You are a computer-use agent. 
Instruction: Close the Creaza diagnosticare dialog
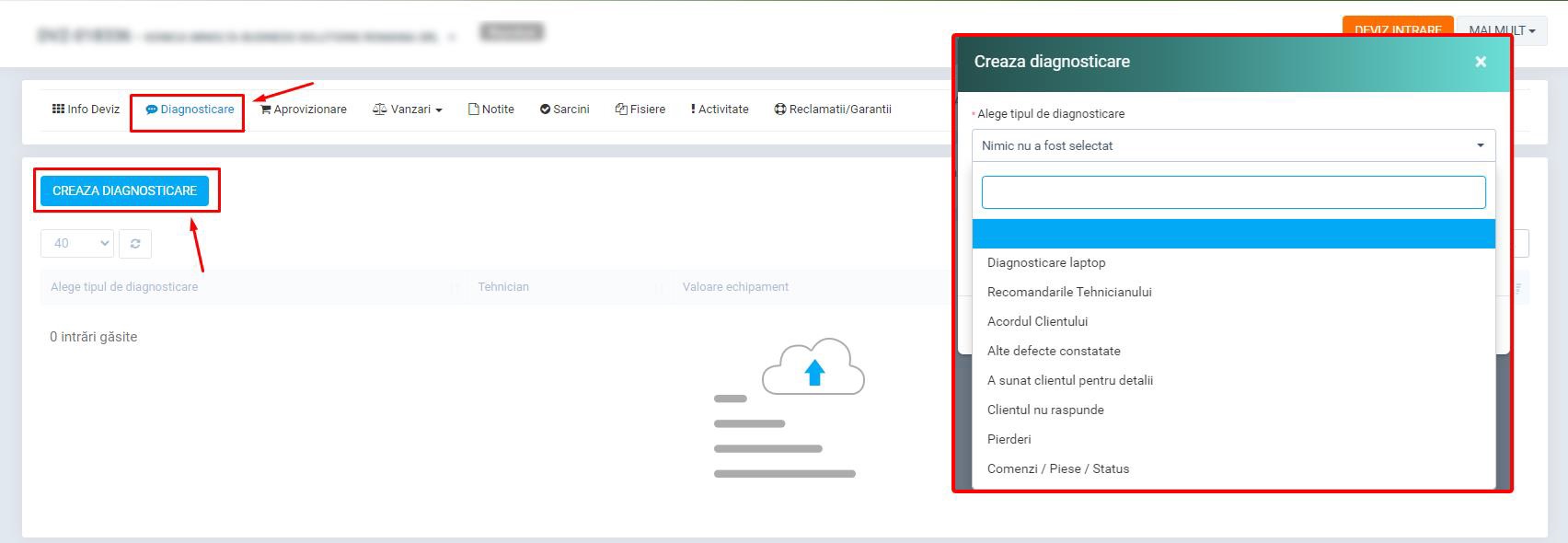[x=1480, y=62]
